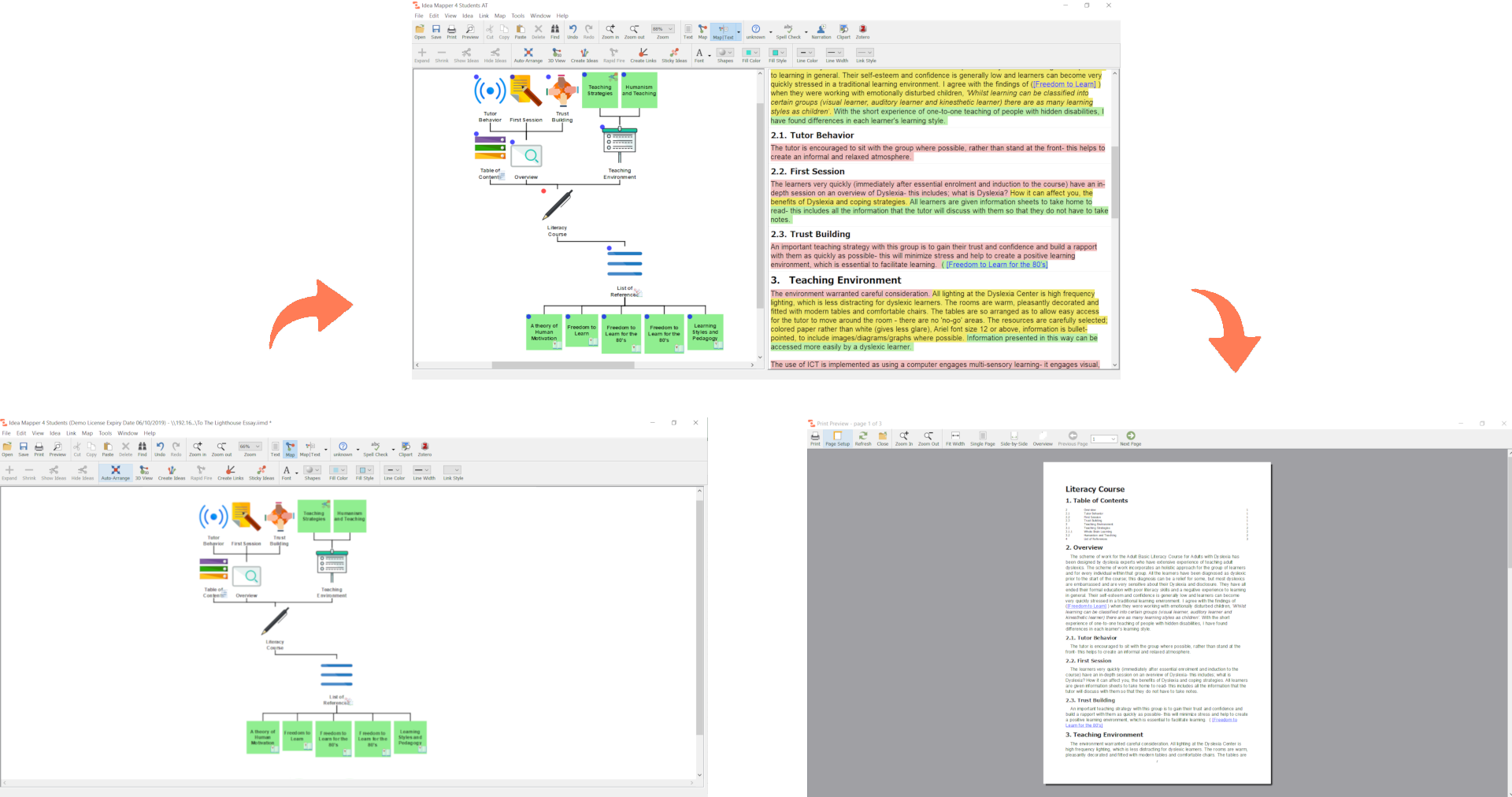Select Side-by-Side view in Print Preview
The height and width of the screenshot is (797, 1512).
(1014, 439)
